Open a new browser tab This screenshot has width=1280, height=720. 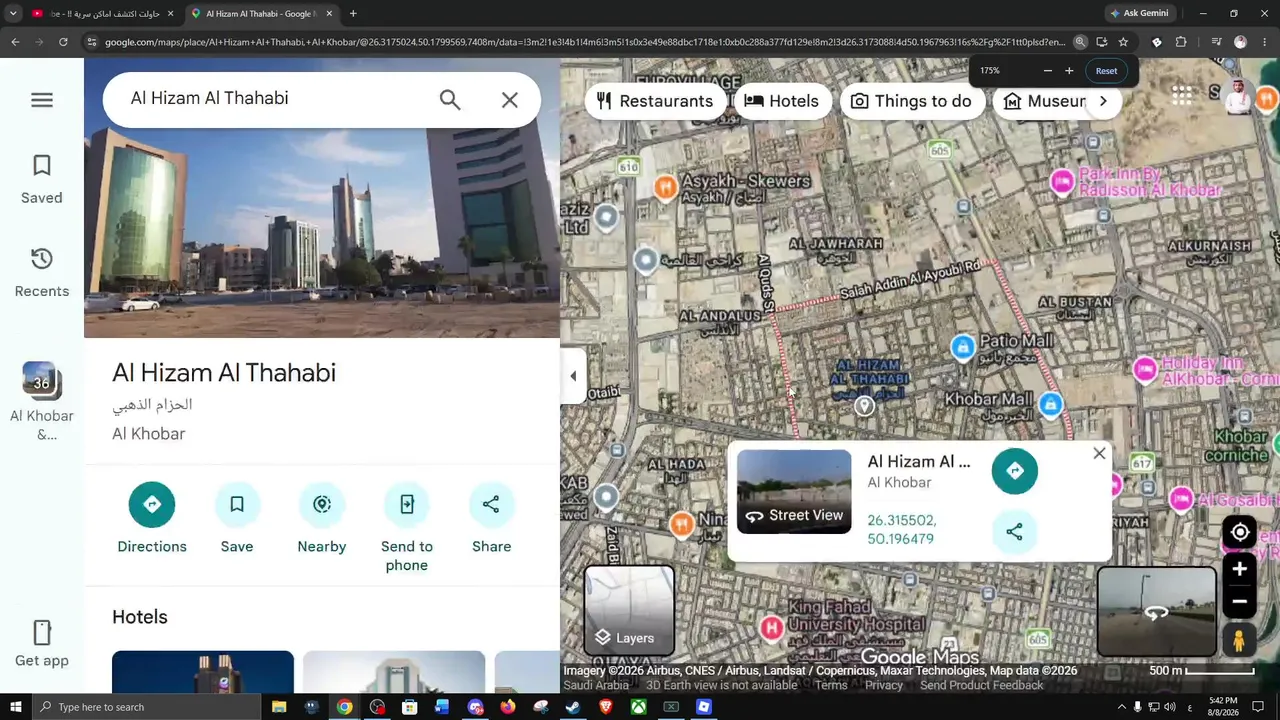point(353,14)
